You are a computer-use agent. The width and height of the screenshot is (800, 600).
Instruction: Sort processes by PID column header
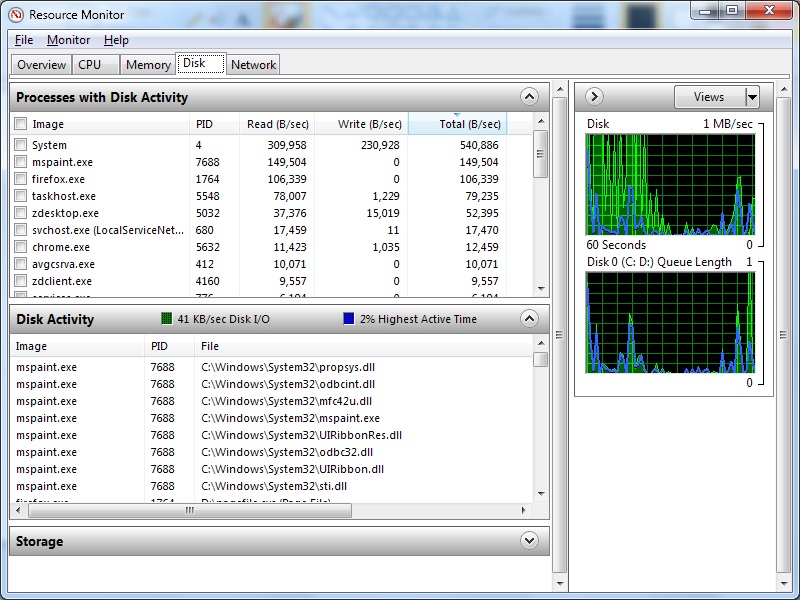click(214, 124)
